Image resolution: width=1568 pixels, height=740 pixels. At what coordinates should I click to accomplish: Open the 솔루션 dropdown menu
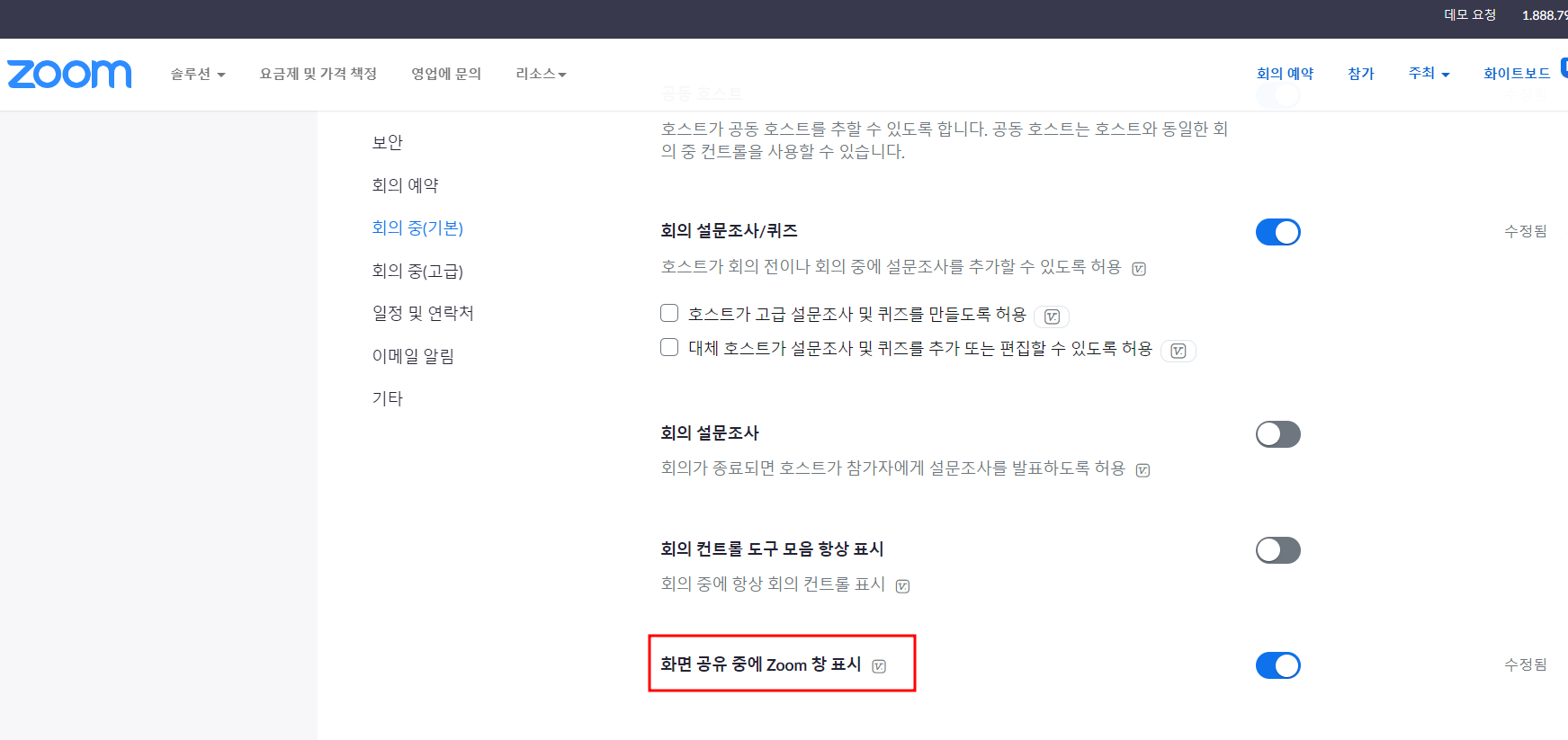tap(198, 74)
